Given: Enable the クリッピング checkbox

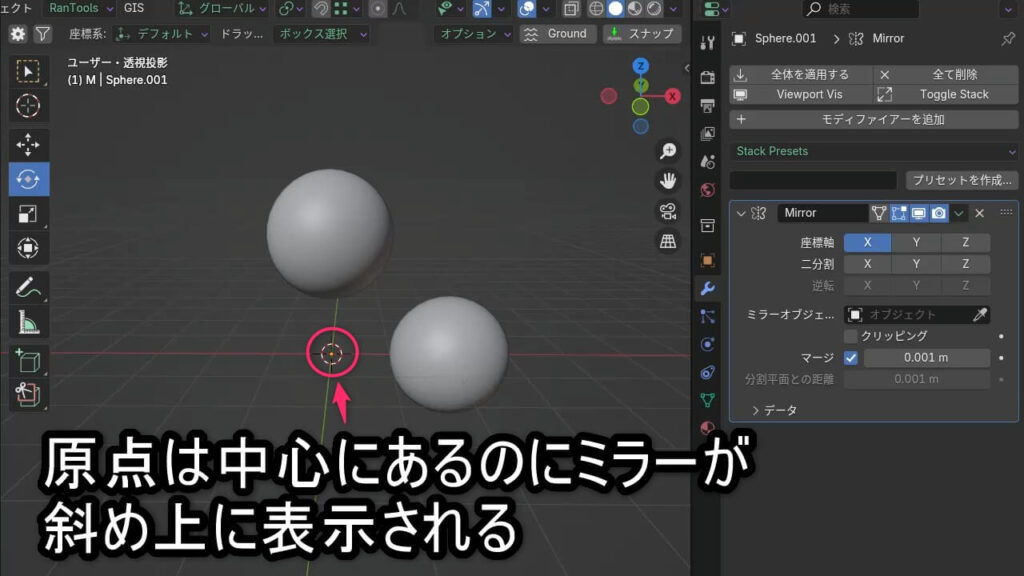Looking at the screenshot, I should pos(851,336).
